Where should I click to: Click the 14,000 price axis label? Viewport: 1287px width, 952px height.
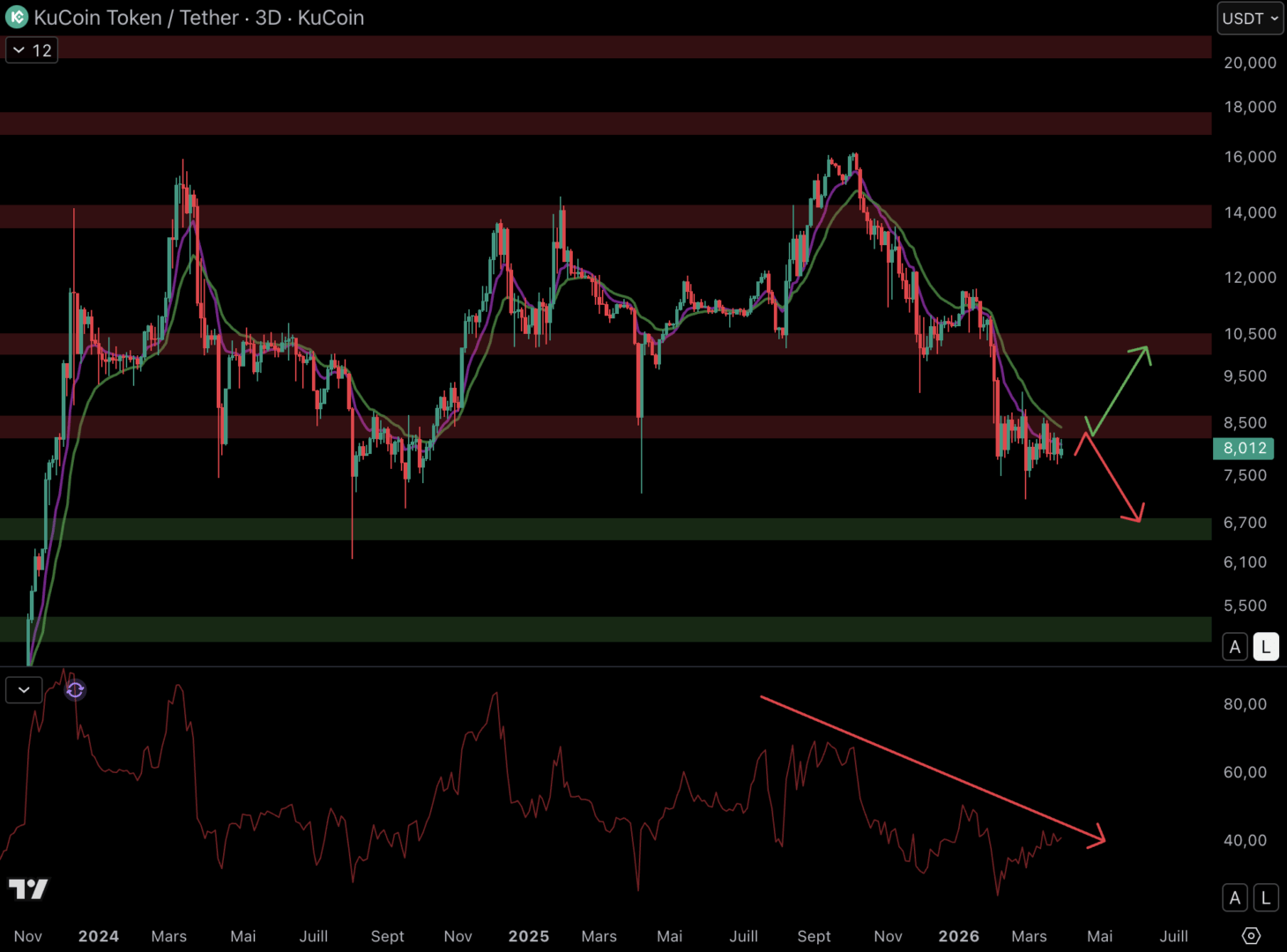point(1249,212)
